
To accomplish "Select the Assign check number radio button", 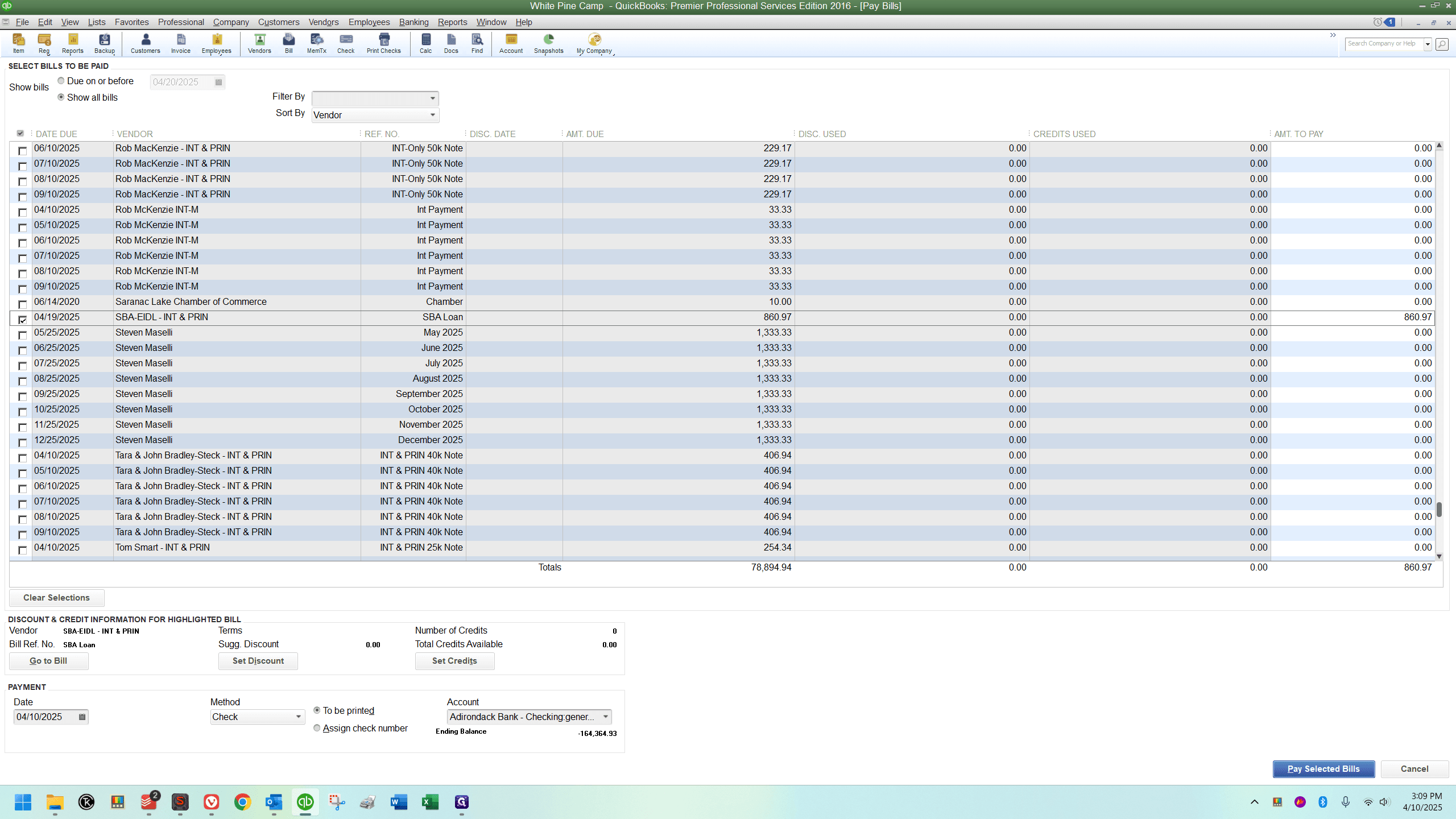I will coord(317,728).
